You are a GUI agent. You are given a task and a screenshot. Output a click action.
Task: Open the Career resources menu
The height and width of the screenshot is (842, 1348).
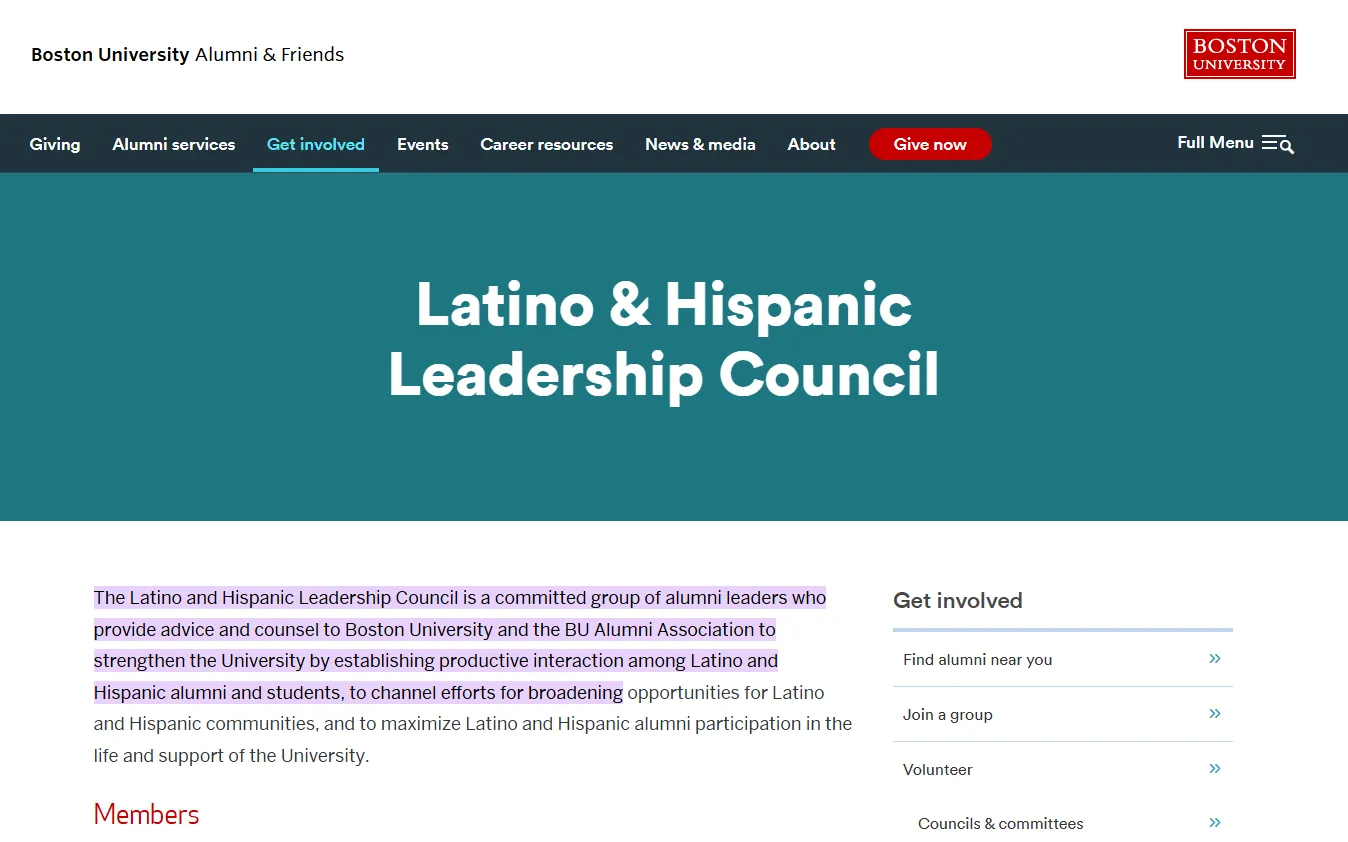pos(547,144)
